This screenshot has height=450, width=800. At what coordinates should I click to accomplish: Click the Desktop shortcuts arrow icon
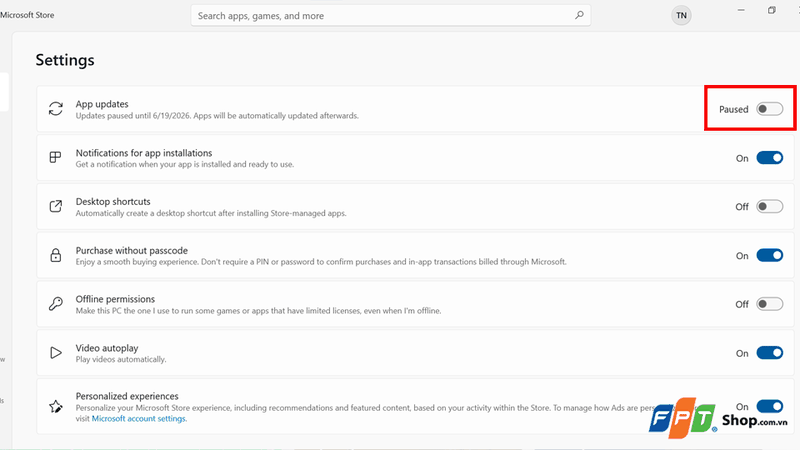[56, 206]
